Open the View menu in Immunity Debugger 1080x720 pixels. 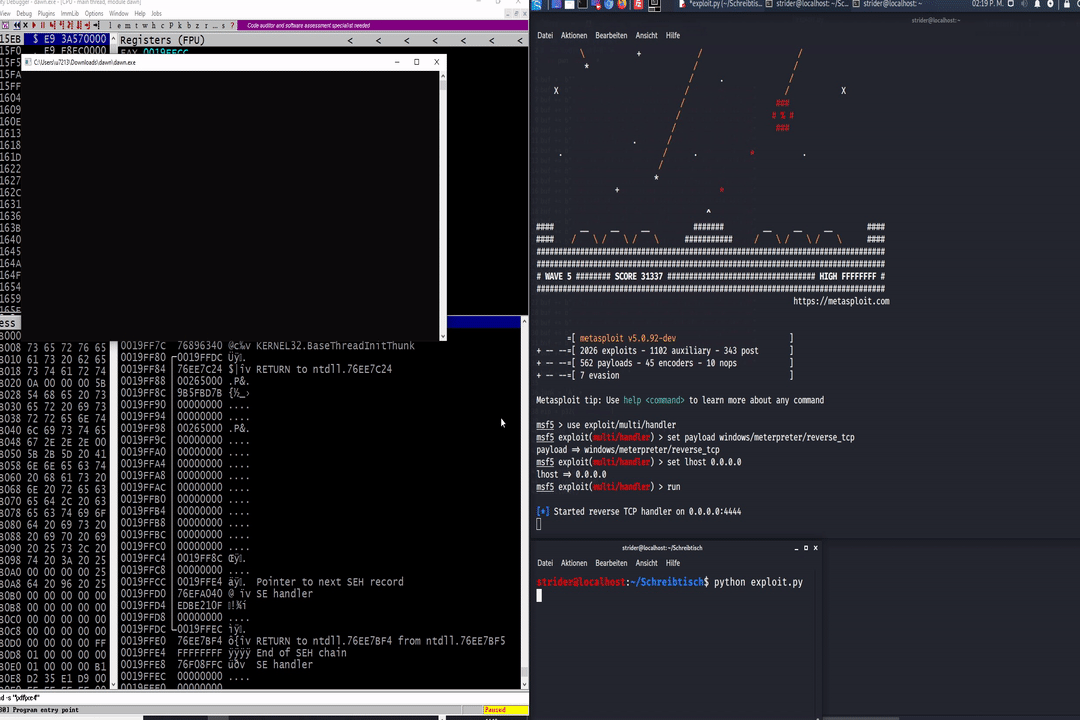click(x=6, y=14)
